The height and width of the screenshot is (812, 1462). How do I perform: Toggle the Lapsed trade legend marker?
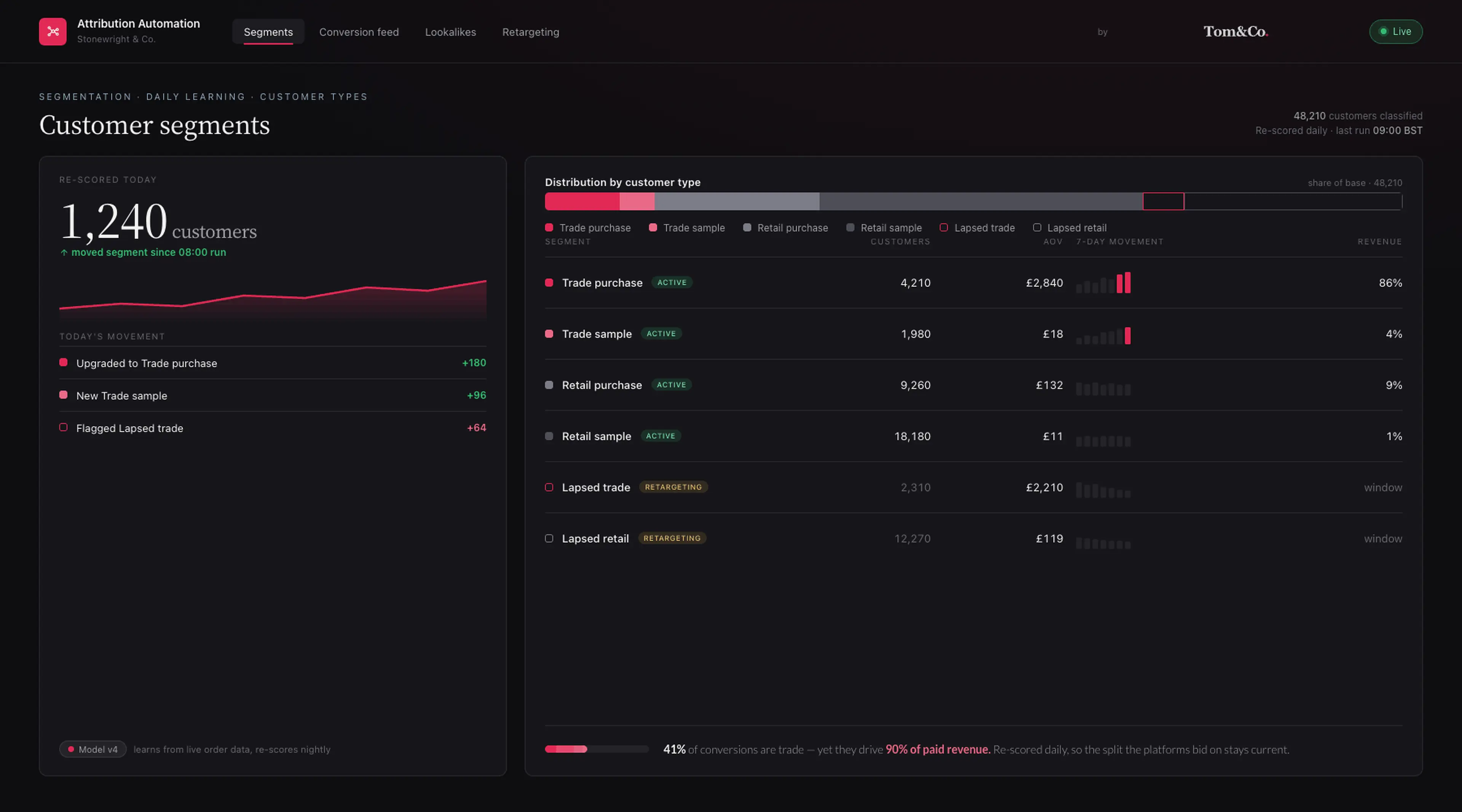click(944, 228)
